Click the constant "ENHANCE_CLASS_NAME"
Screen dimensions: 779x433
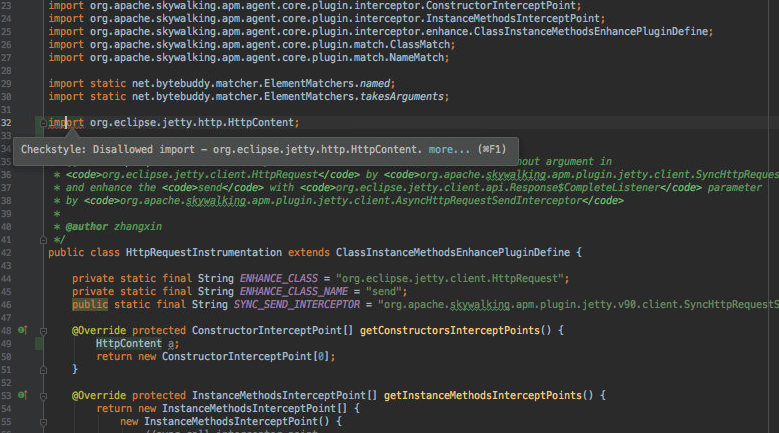point(294,291)
